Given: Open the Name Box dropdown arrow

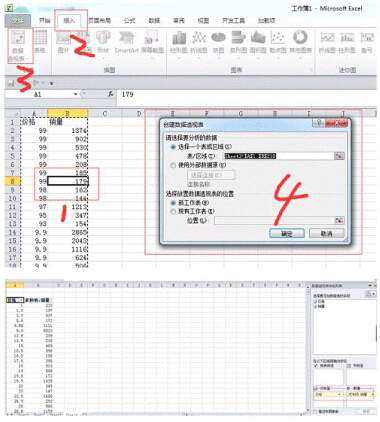Looking at the screenshot, I should [76, 94].
